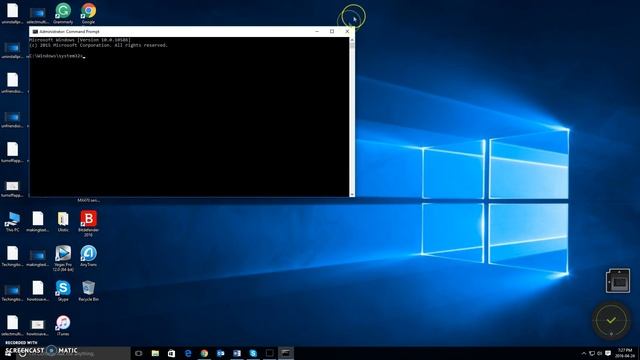Open the Windows Store taskbar icon

pos(171,353)
